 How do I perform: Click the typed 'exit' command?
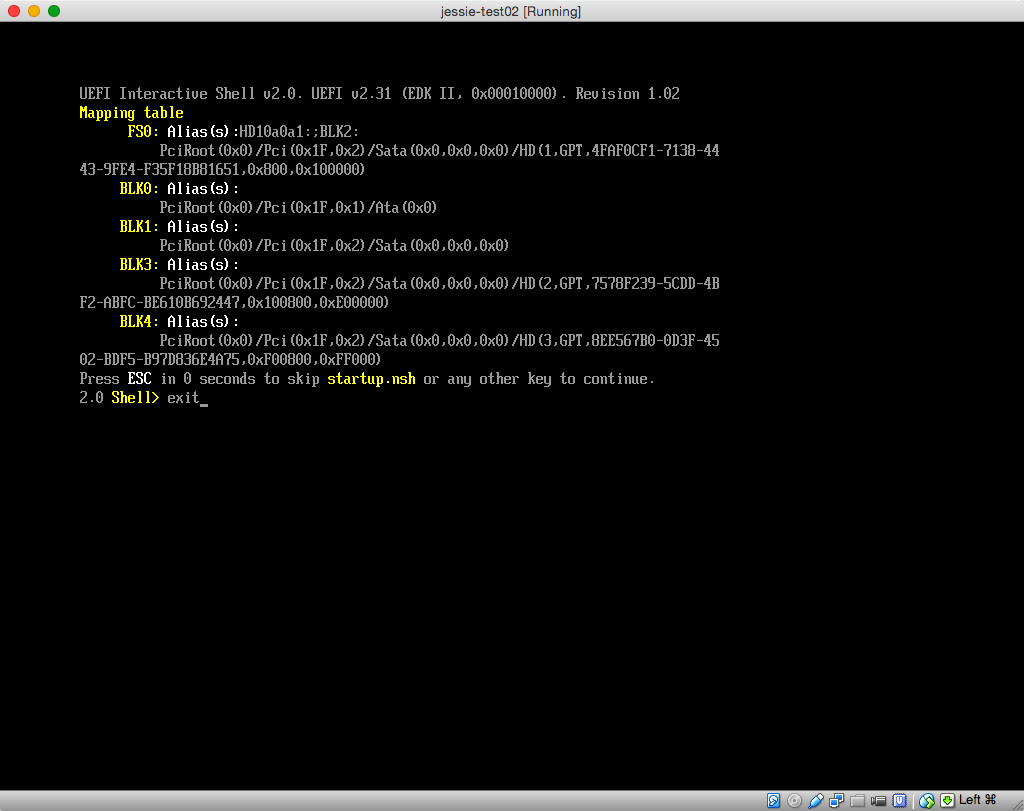pyautogui.click(x=183, y=398)
